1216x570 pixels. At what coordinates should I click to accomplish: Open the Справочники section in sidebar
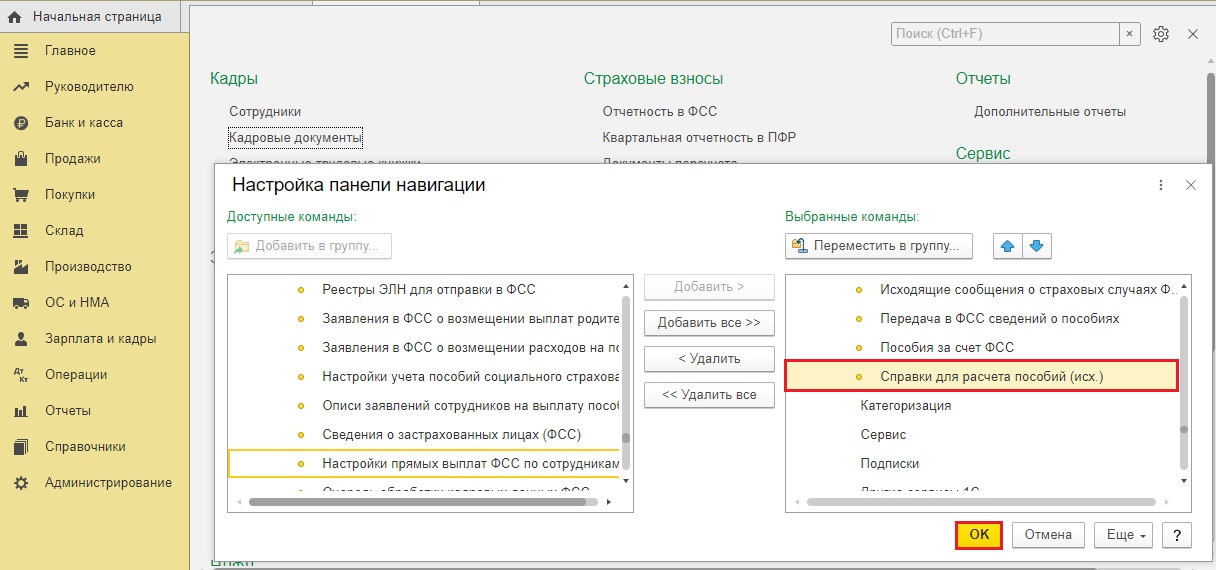(x=85, y=447)
